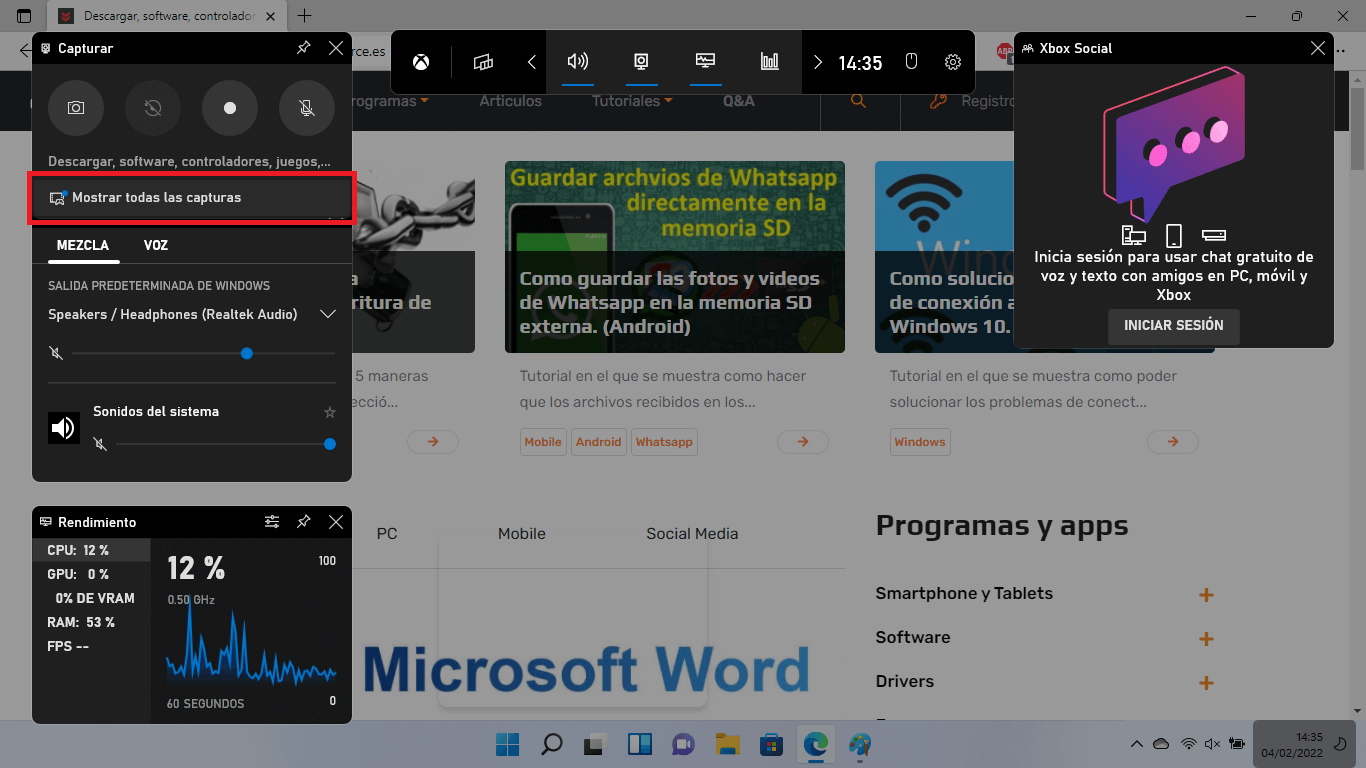
Task: Show more Game Bar widgets with the right chevron
Action: click(x=818, y=62)
